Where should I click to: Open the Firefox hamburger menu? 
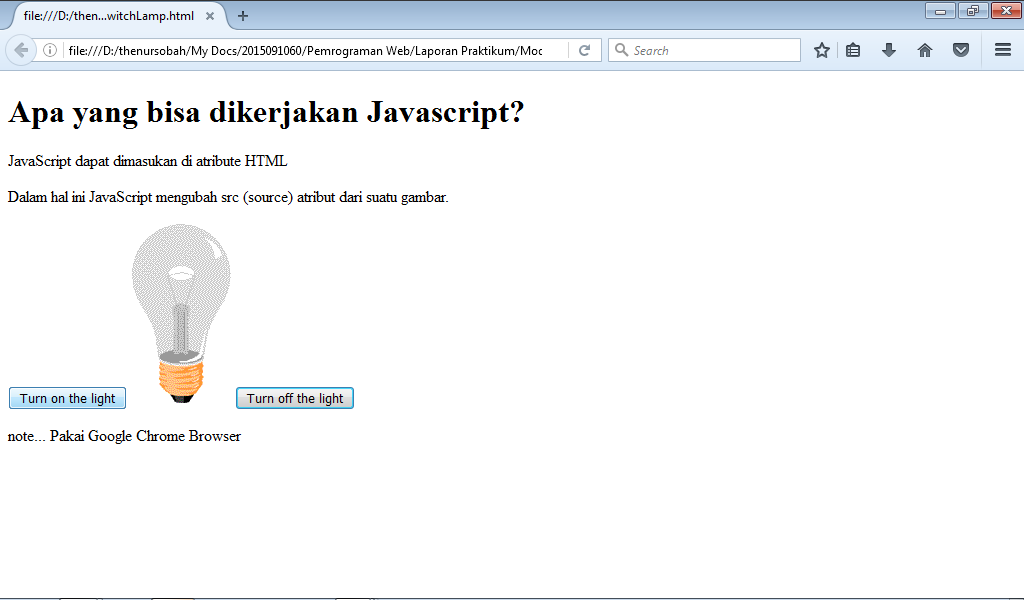[1001, 49]
